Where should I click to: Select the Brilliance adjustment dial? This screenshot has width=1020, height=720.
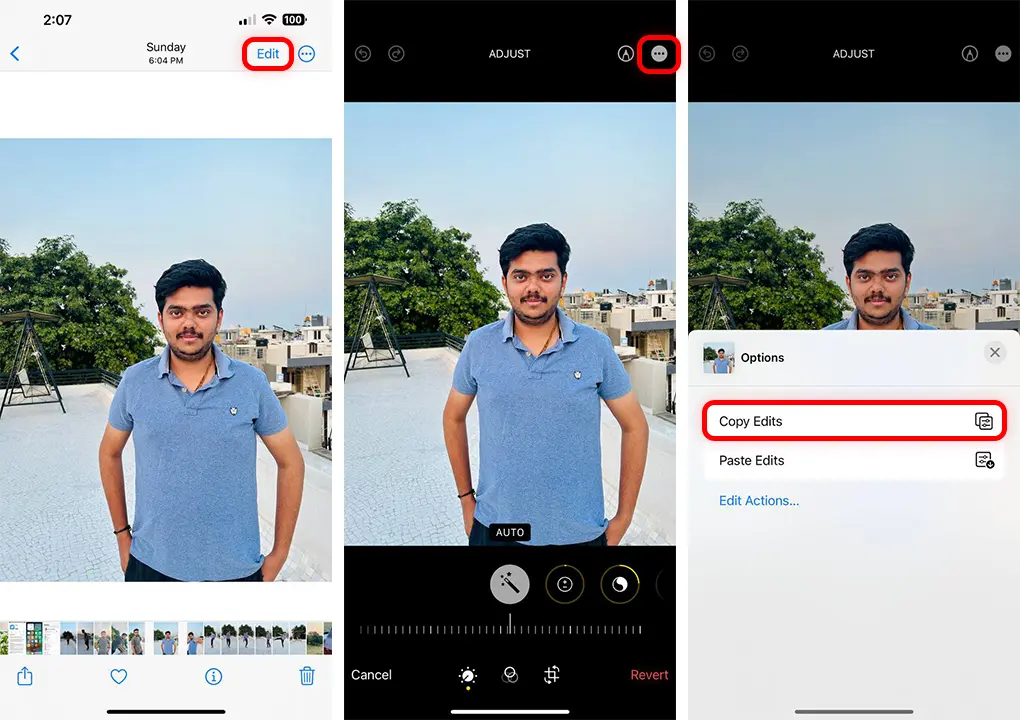(620, 584)
